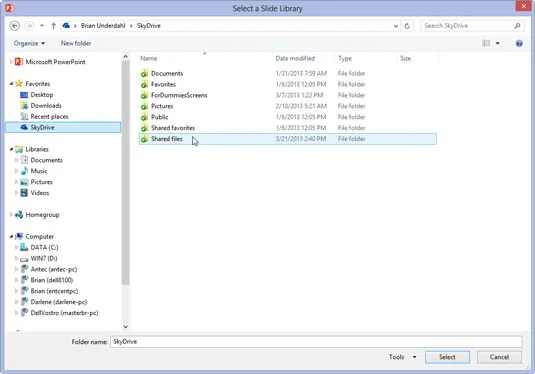Expand the Homegroup node
Image resolution: width=535 pixels, height=374 pixels.
pos(11,215)
